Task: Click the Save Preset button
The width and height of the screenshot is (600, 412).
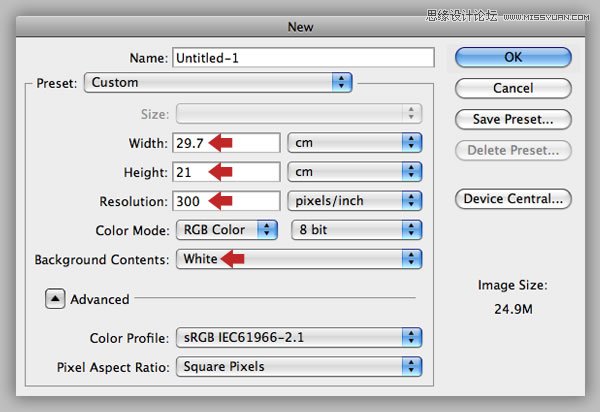Action: (x=513, y=119)
